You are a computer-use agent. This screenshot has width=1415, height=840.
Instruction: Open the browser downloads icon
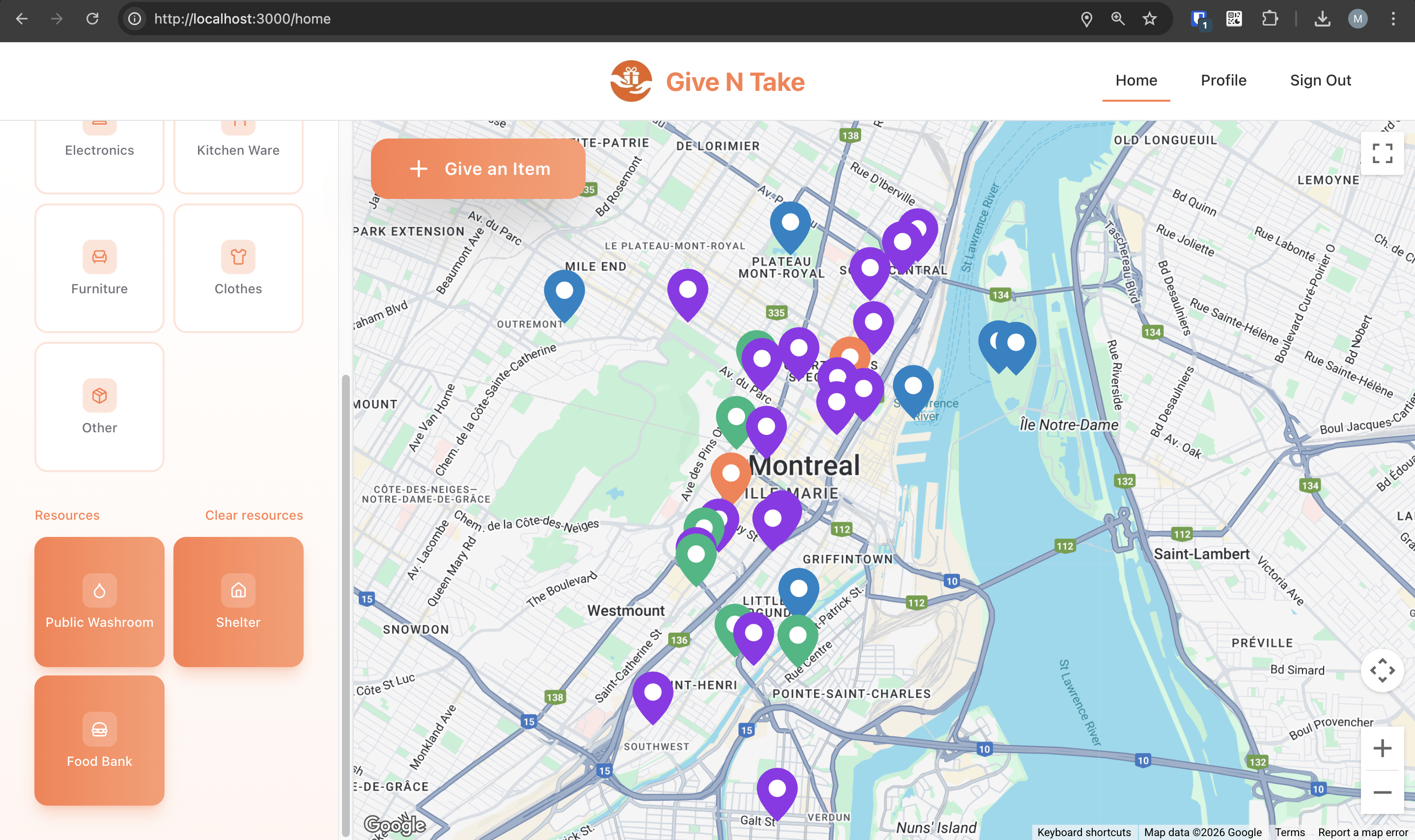[1322, 19]
